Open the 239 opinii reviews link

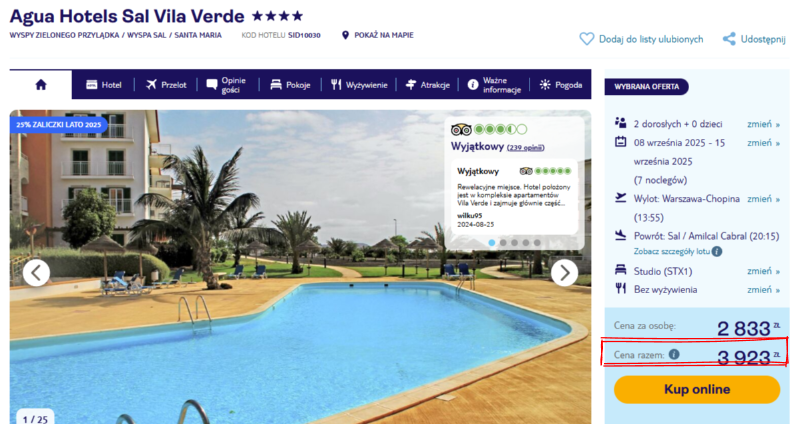[525, 148]
